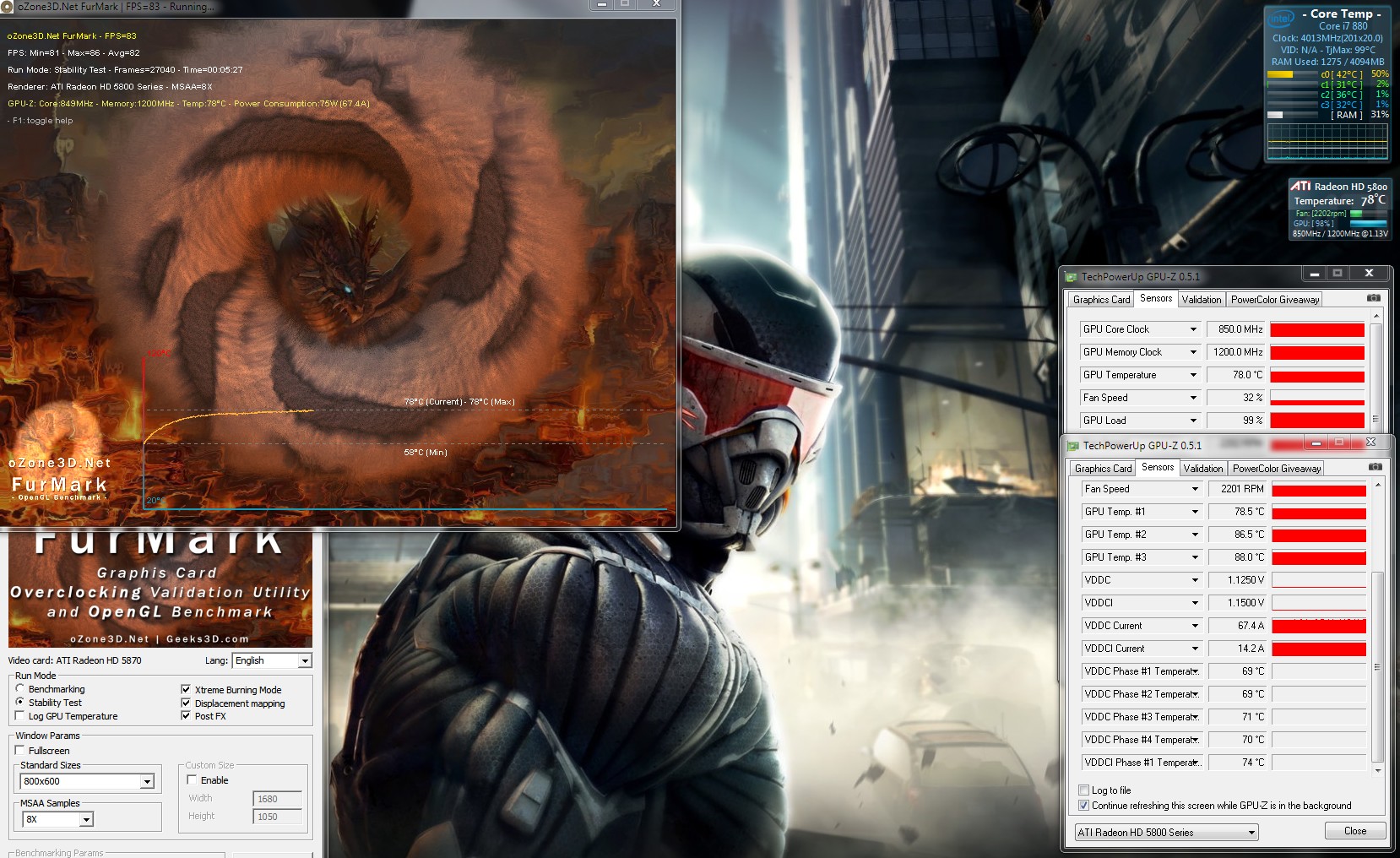Click GPU-Z title bar icon of lower window
The height and width of the screenshot is (858, 1400).
[x=1073, y=446]
